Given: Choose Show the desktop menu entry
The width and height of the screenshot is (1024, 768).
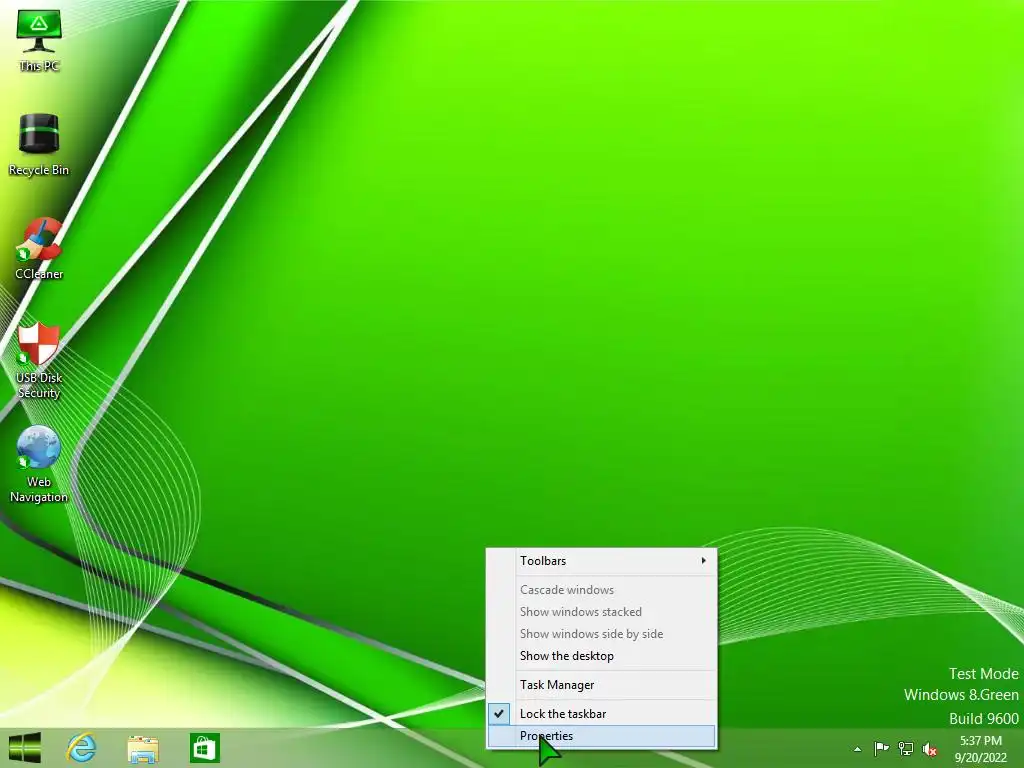Looking at the screenshot, I should pos(601,656).
